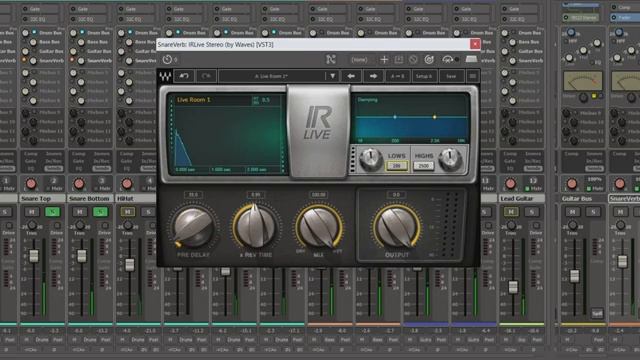The width and height of the screenshot is (640, 360).
Task: Click the record button above HiHat
Action: point(127,184)
